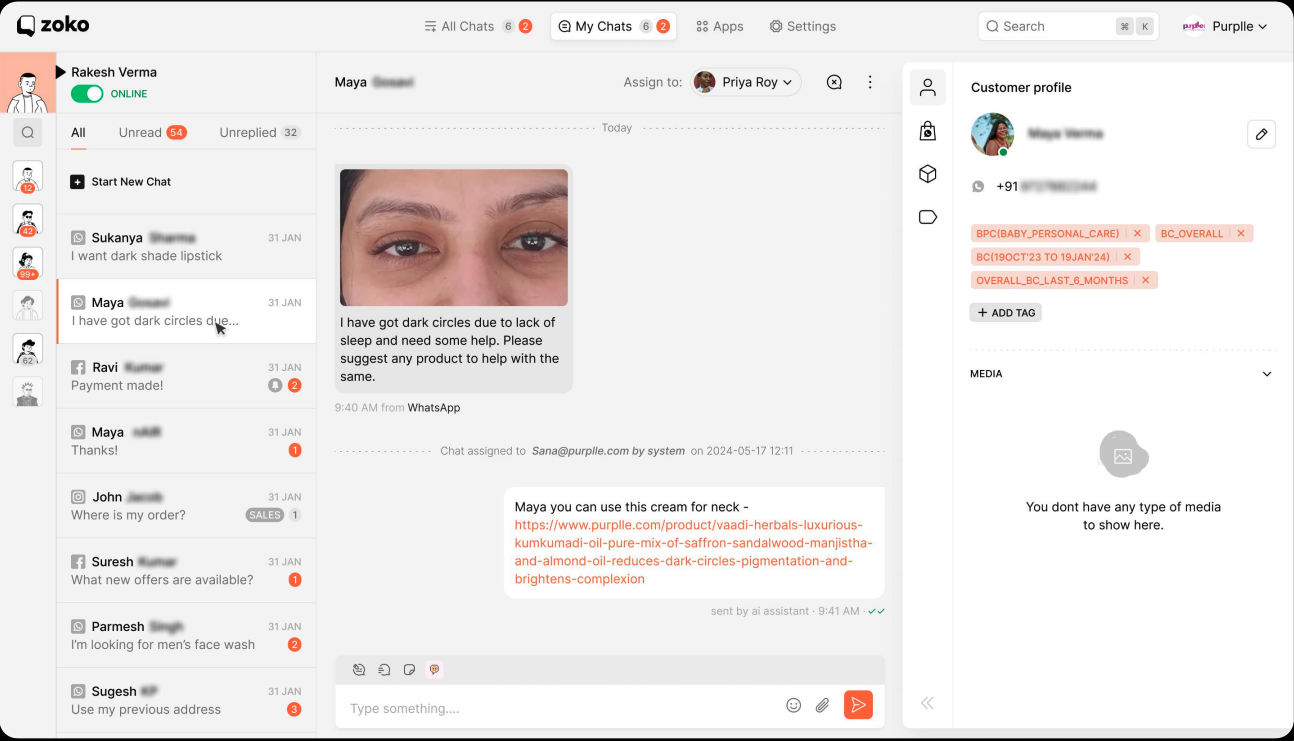
Task: Open the three-dot chat options menu
Action: pos(870,82)
